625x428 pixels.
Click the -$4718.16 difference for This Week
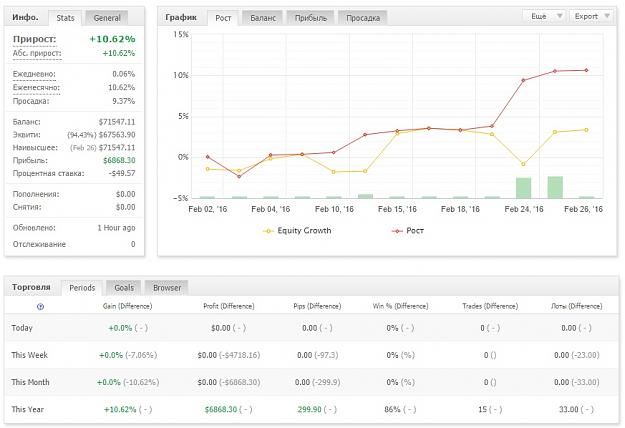point(239,355)
